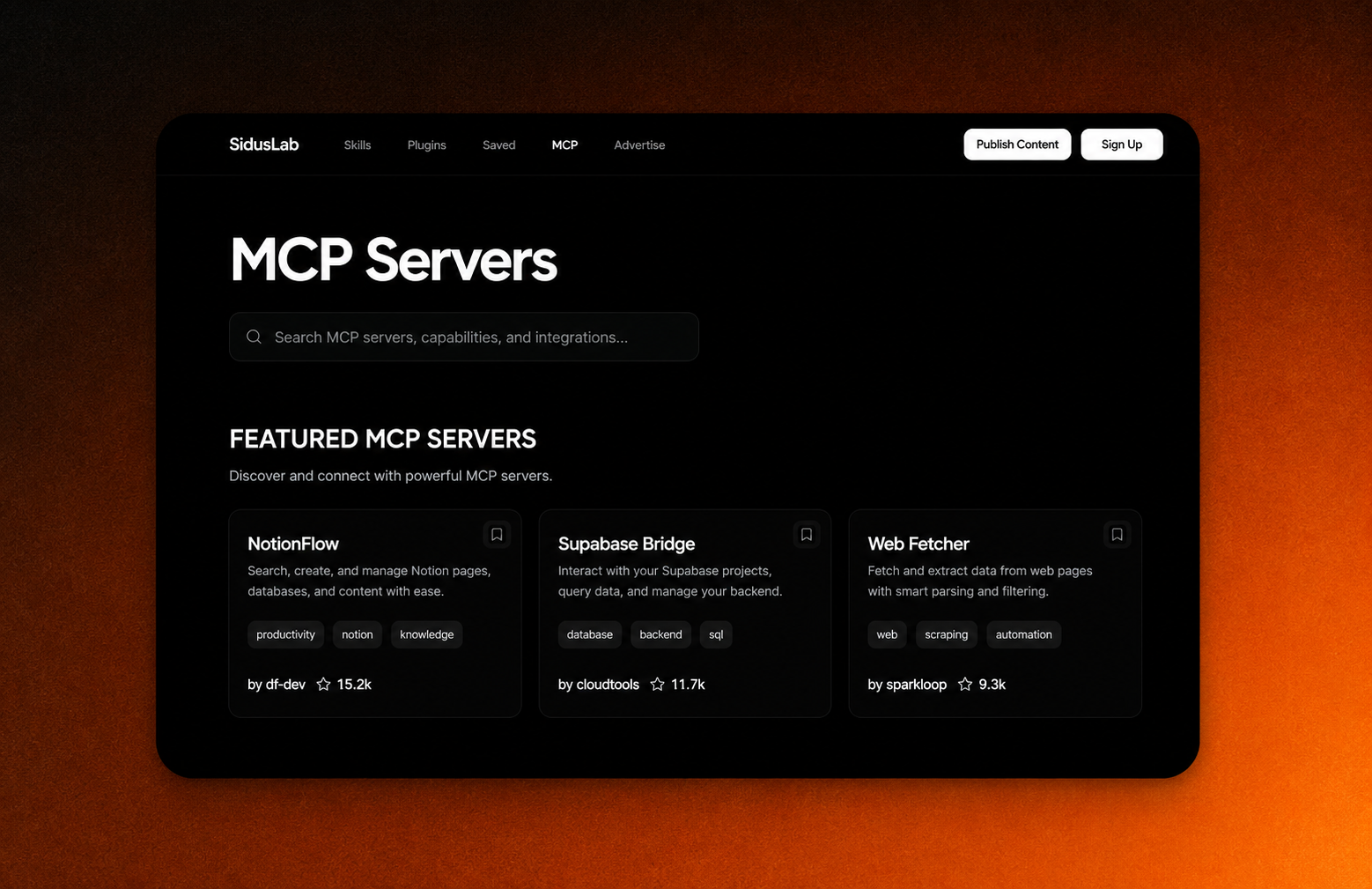Open author df-dev profile
The image size is (1372, 889).
click(277, 685)
